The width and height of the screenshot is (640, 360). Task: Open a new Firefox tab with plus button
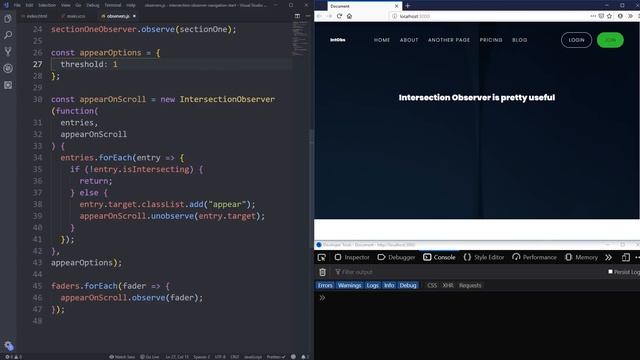click(x=407, y=6)
